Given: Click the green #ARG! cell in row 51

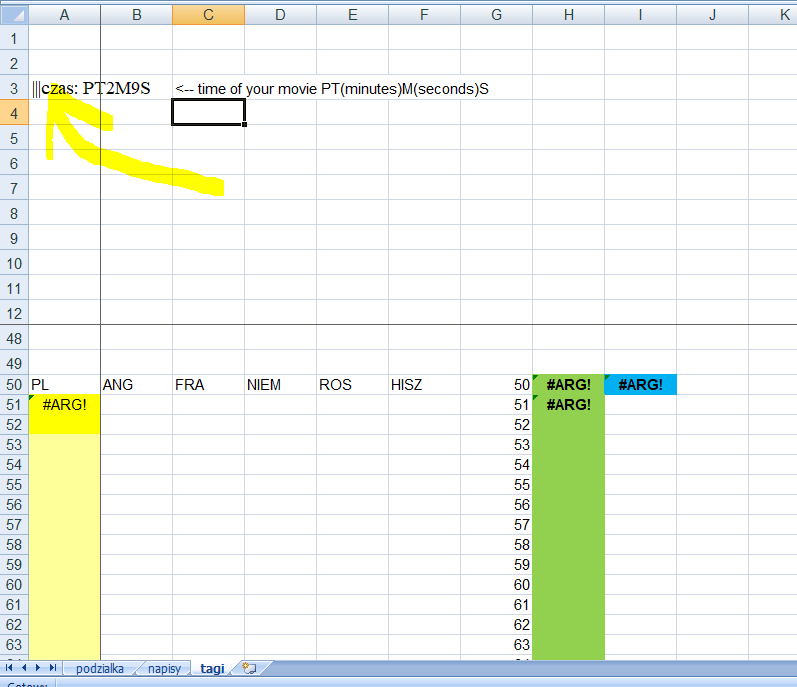Looking at the screenshot, I should (x=568, y=405).
